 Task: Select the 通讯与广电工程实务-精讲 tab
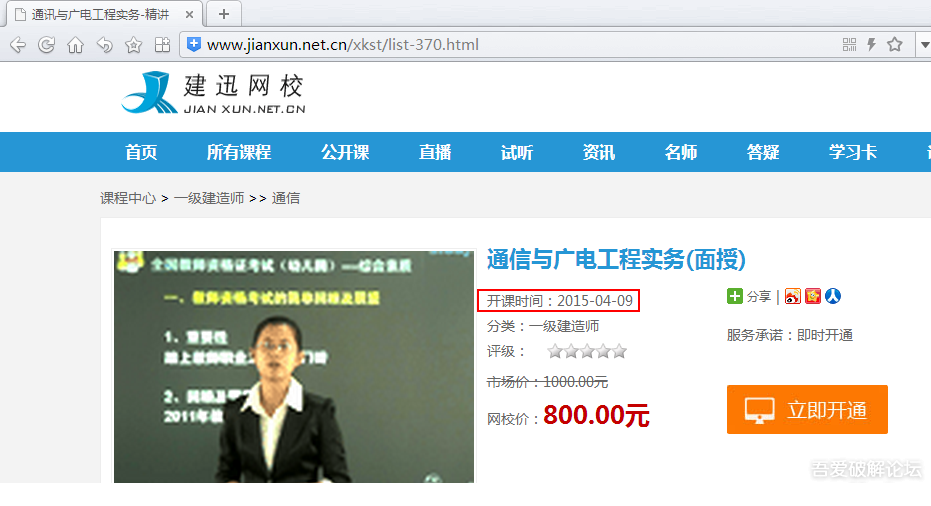[103, 14]
